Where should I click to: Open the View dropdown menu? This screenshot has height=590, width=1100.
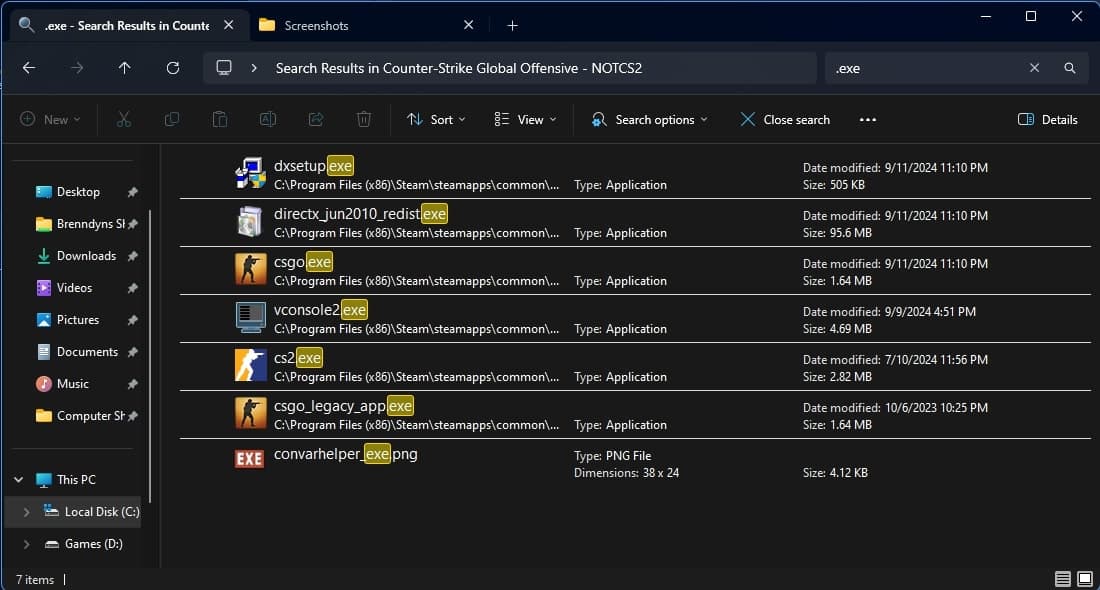524,119
